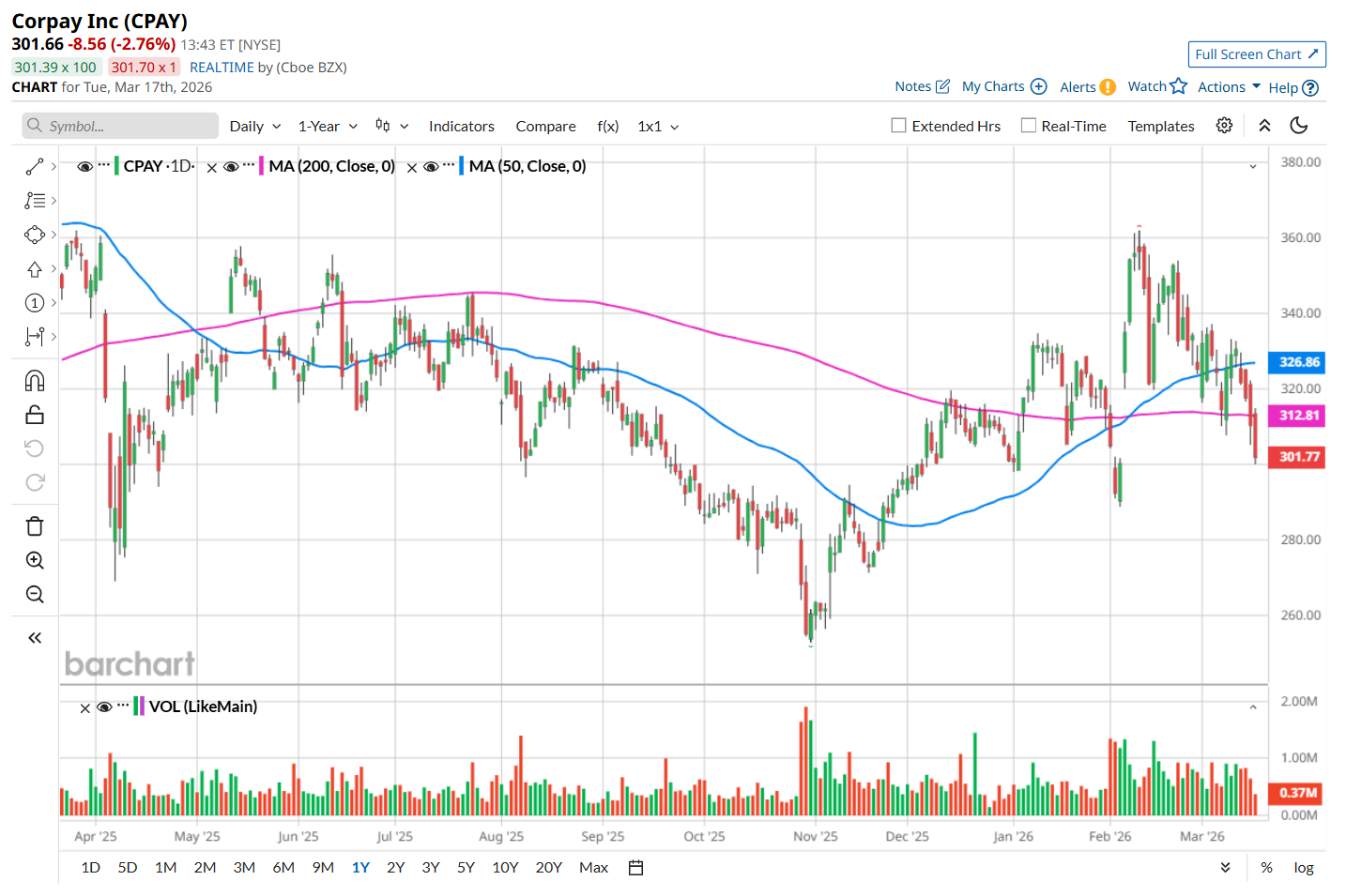Select the 6M time range
1346x896 pixels.
coord(283,868)
